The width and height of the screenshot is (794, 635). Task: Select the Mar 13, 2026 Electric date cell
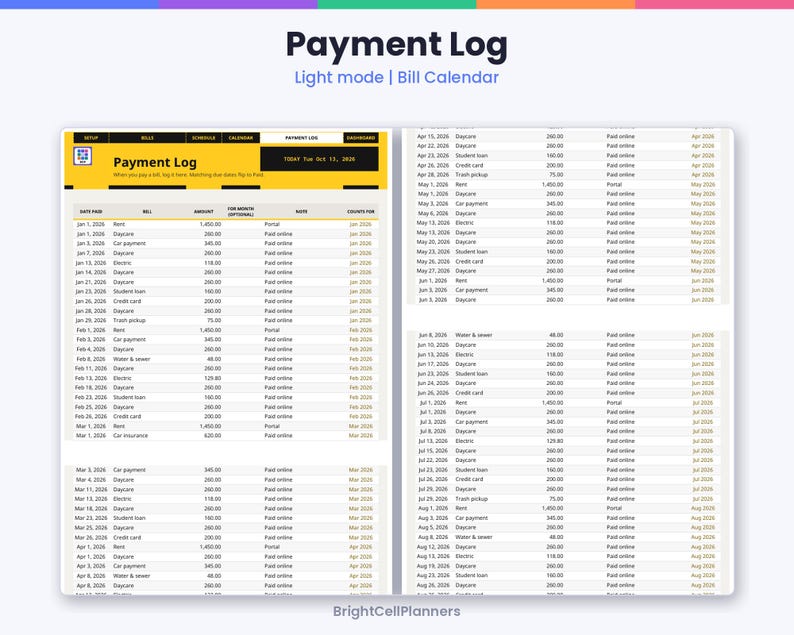(91, 499)
